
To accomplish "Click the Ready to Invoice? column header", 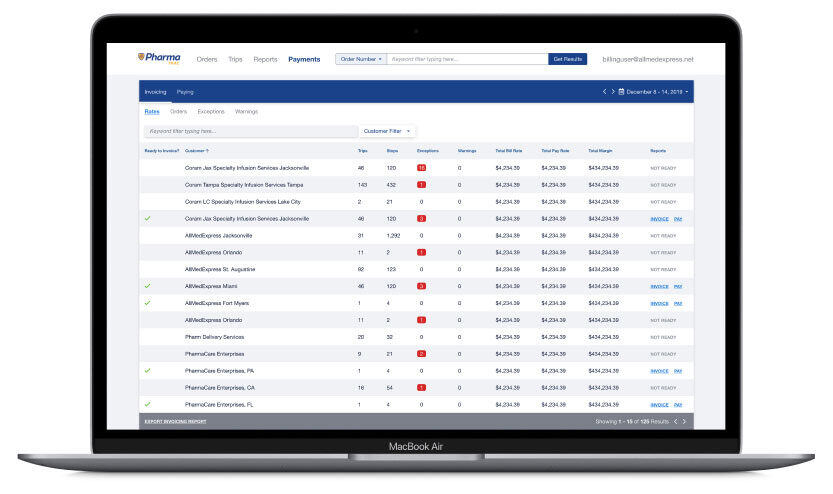I will tap(162, 151).
